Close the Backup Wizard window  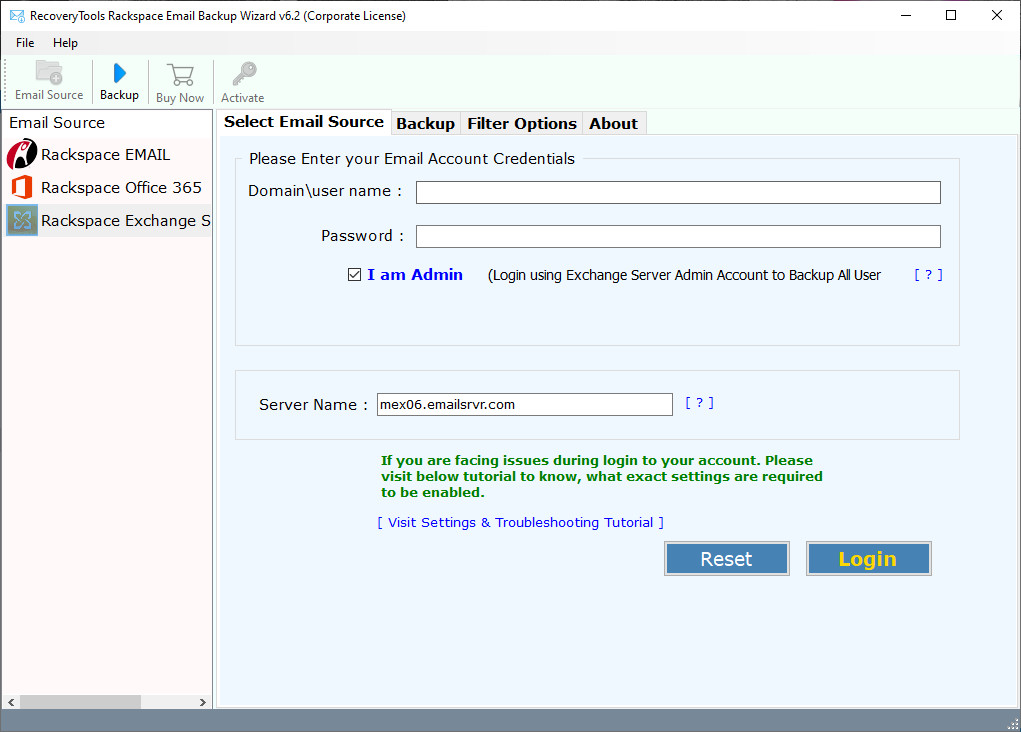[997, 16]
